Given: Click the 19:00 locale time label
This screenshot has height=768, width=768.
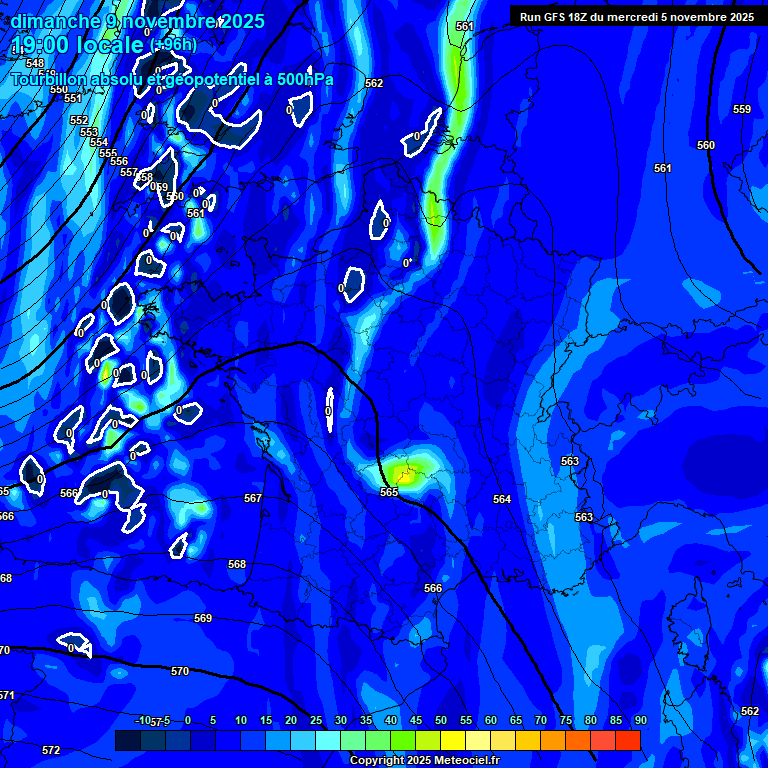Looking at the screenshot, I should click(78, 44).
